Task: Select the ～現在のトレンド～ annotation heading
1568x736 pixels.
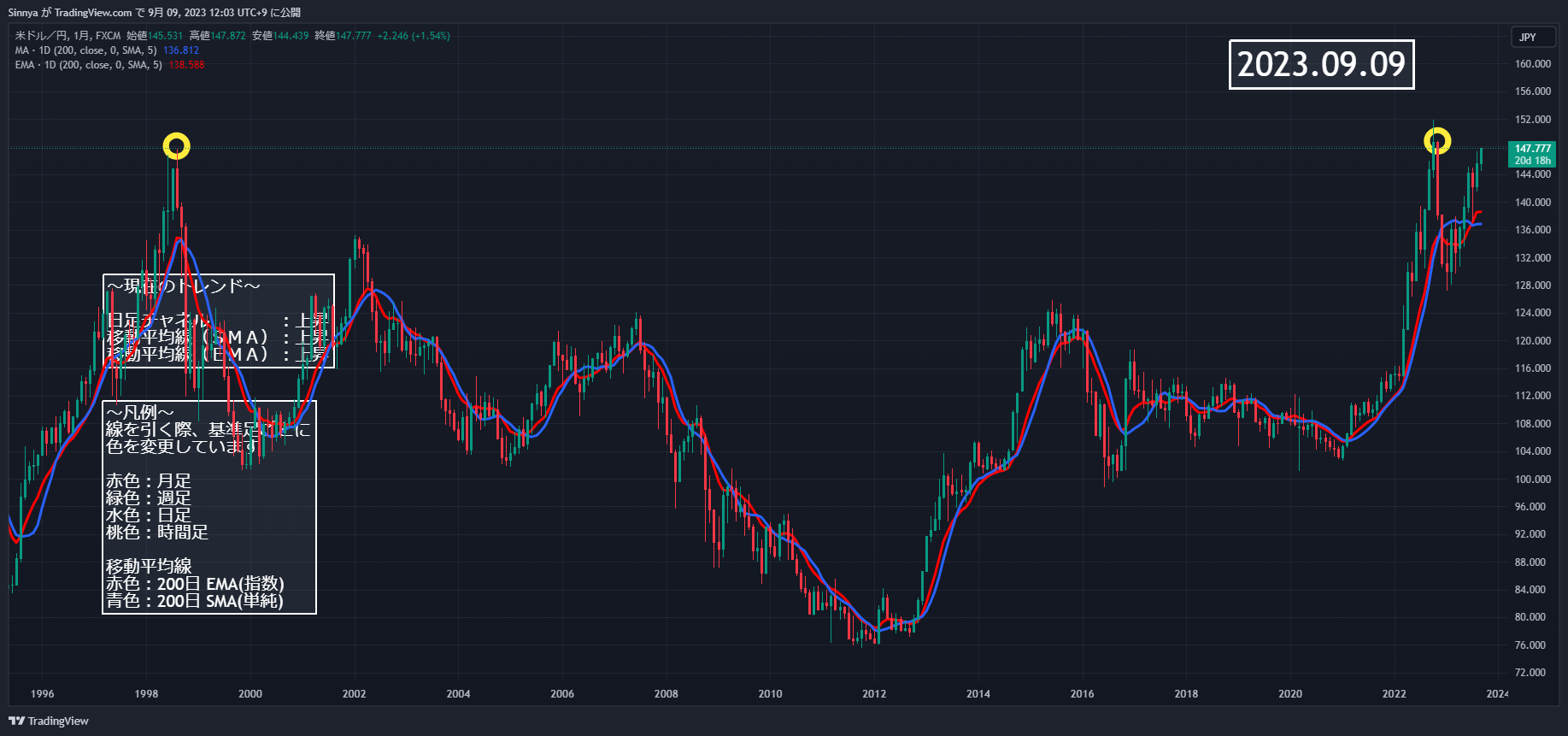Action: tap(183, 286)
